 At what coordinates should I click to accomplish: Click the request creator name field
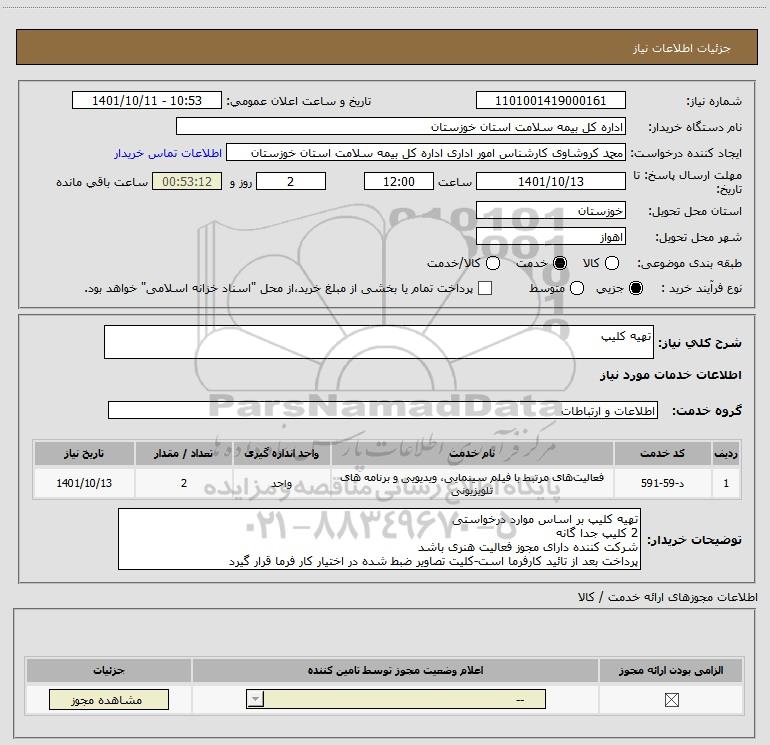426,153
